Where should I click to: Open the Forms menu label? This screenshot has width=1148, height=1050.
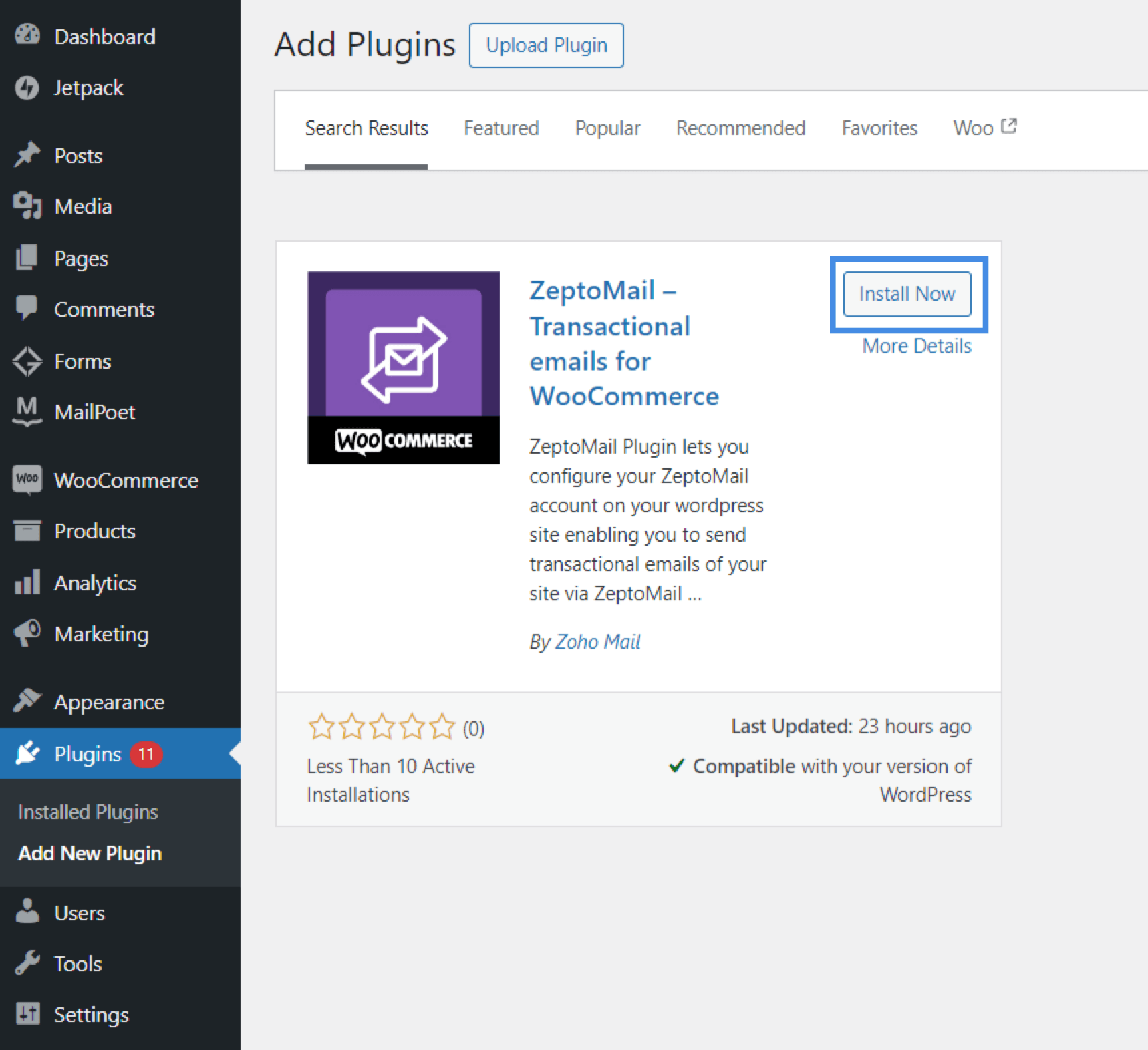tap(83, 361)
